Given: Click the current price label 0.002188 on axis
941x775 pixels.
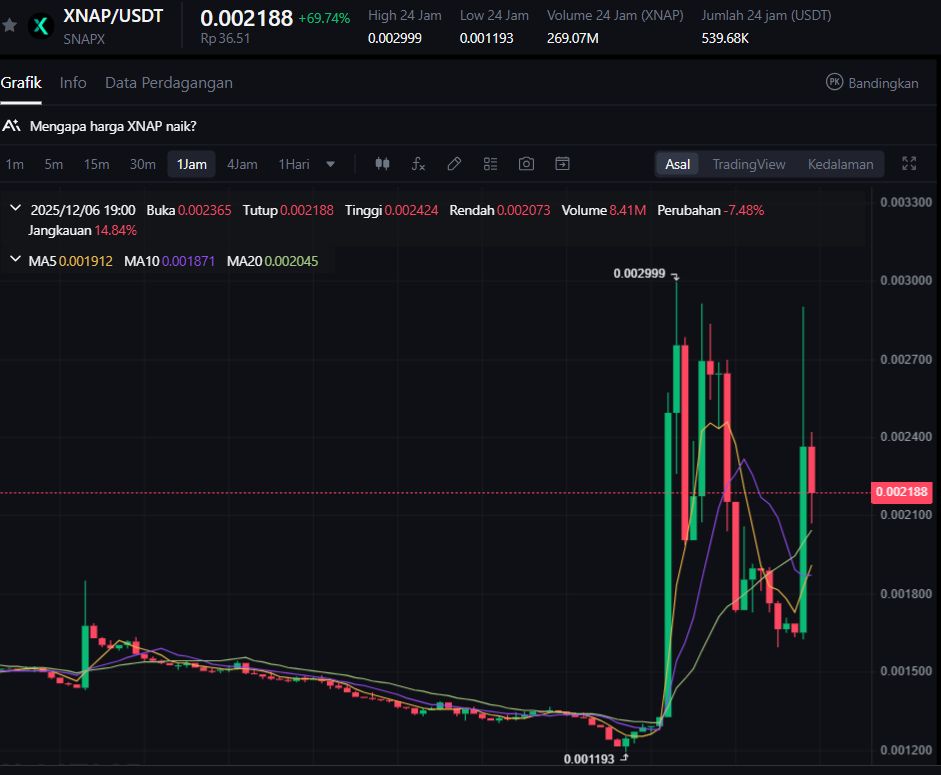Looking at the screenshot, I should click(903, 492).
